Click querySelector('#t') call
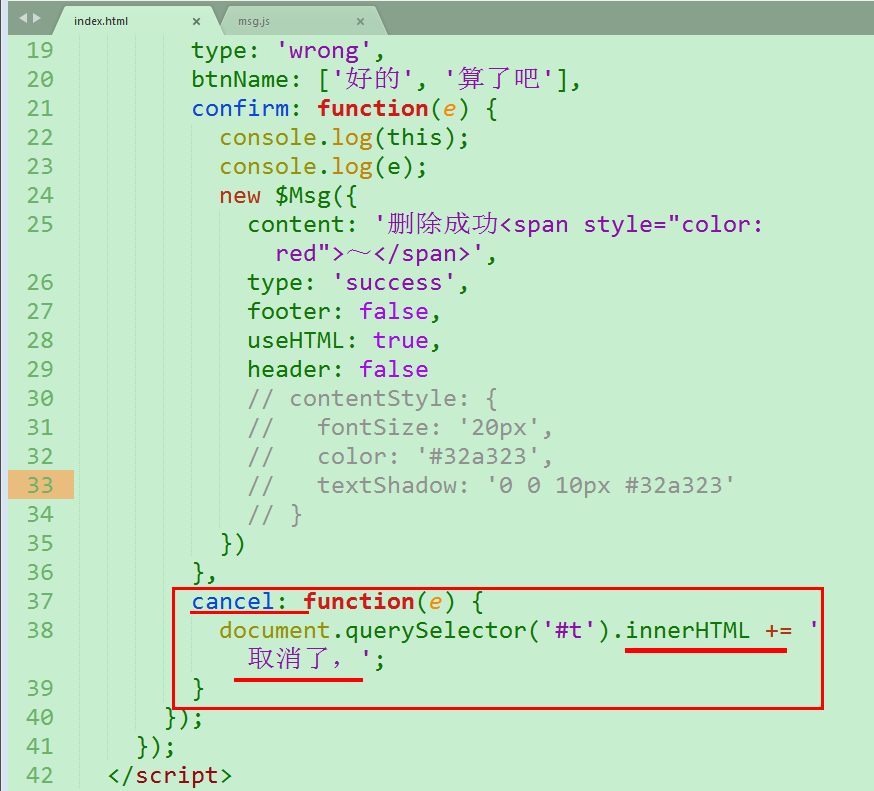The width and height of the screenshot is (874, 791). coord(477,630)
